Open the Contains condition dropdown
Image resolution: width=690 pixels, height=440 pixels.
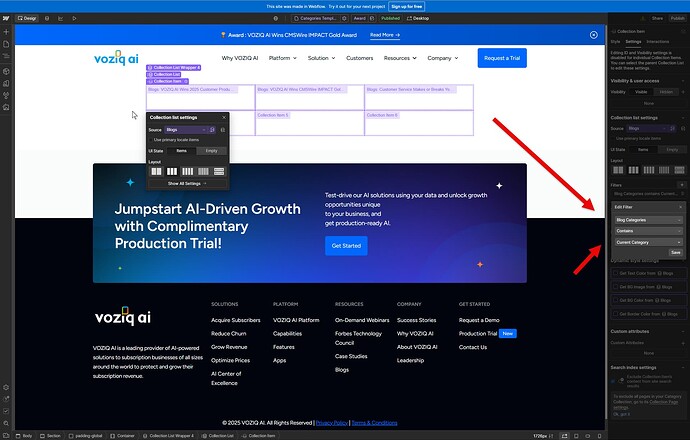coord(648,231)
